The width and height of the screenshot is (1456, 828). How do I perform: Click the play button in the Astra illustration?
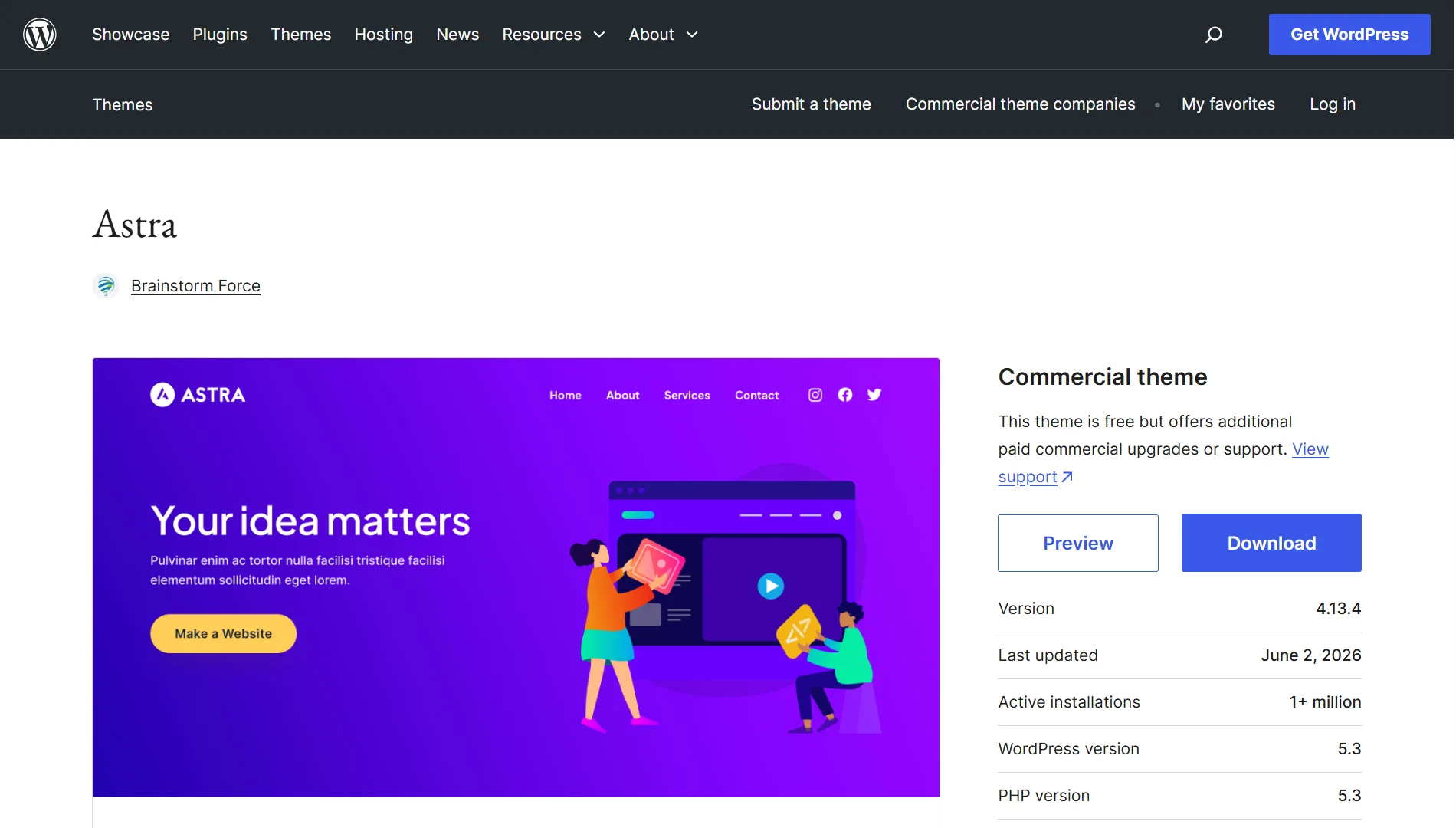[x=771, y=586]
